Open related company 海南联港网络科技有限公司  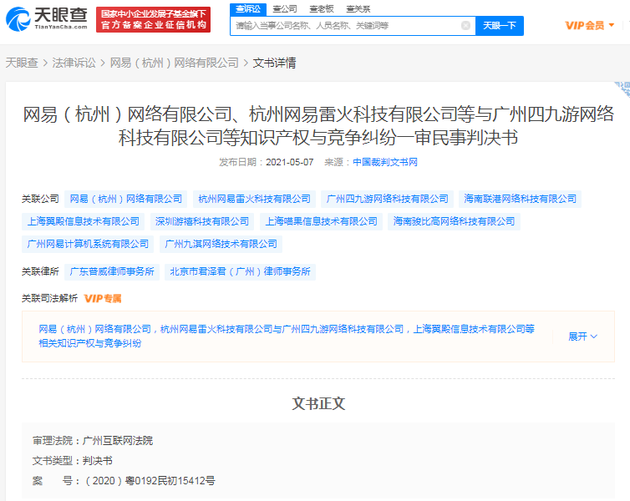(520, 199)
